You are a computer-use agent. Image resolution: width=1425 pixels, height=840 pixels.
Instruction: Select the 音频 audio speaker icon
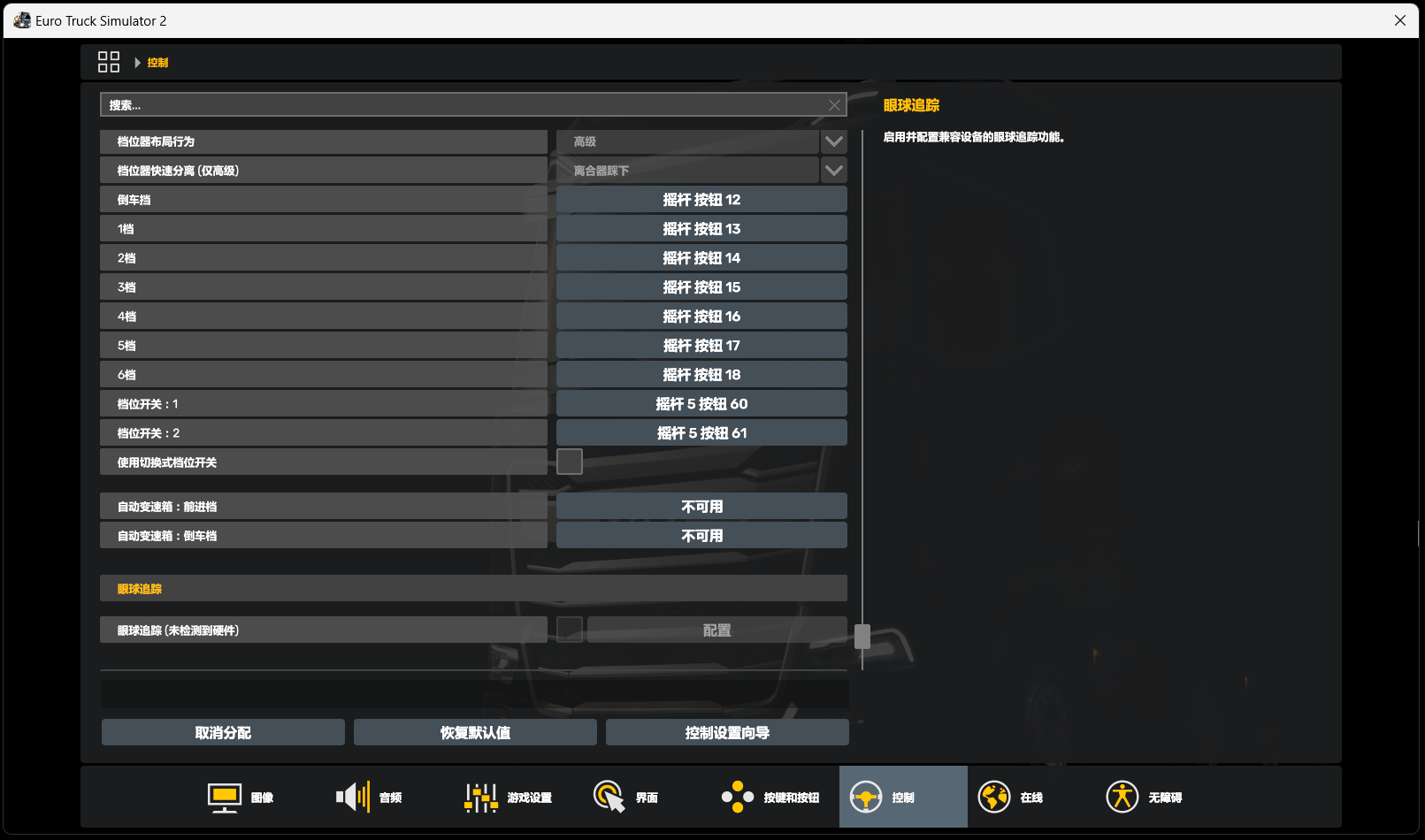pos(352,797)
